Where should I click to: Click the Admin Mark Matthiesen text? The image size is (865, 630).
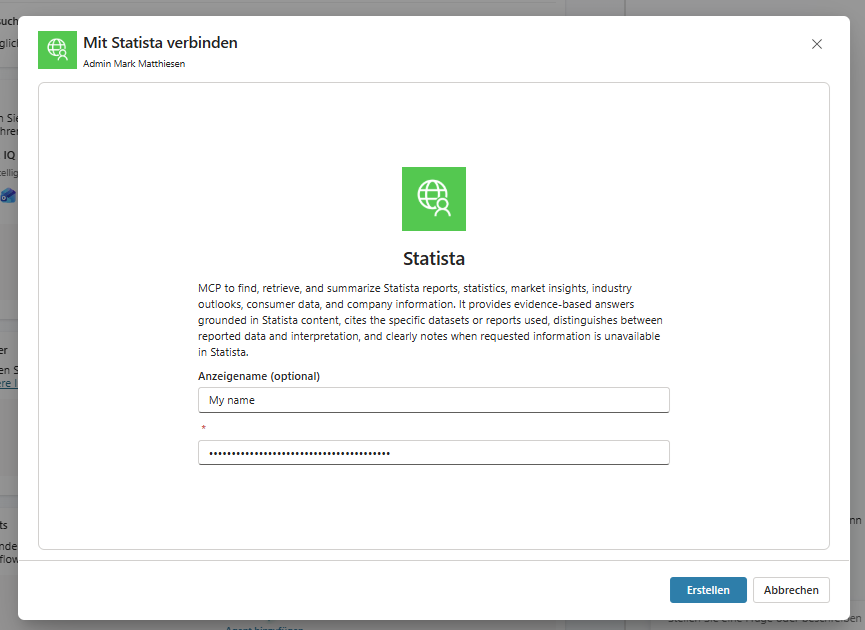134,63
